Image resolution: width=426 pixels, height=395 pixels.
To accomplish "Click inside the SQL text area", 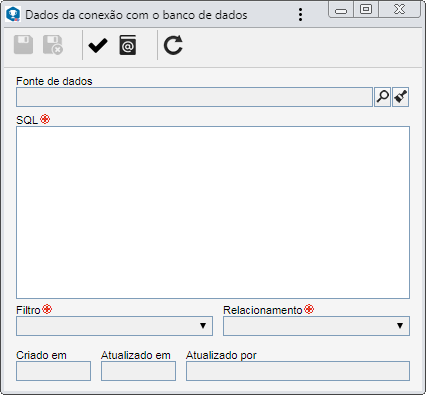I will 213,212.
